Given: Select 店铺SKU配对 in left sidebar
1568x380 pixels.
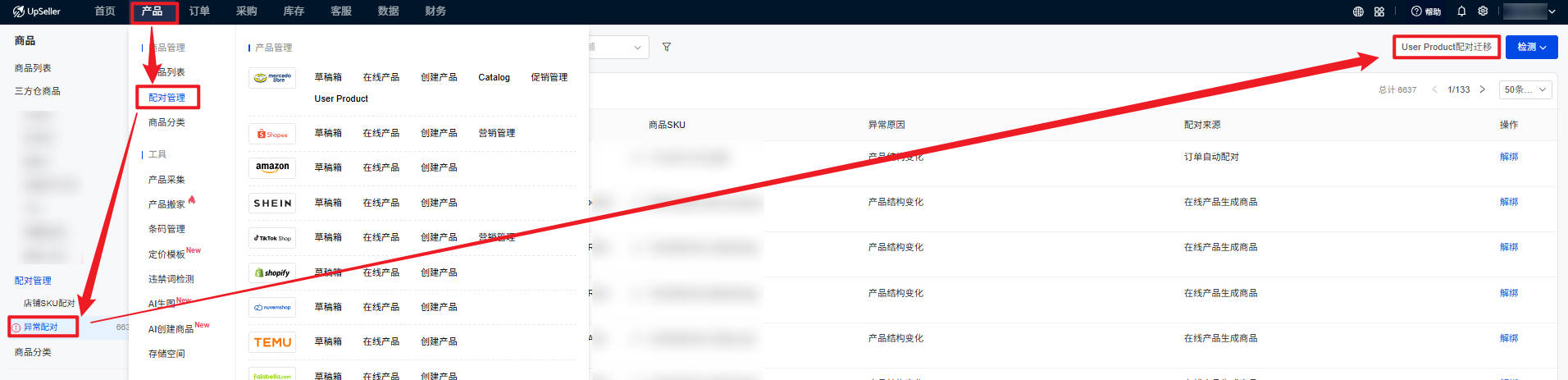Looking at the screenshot, I should pos(49,303).
